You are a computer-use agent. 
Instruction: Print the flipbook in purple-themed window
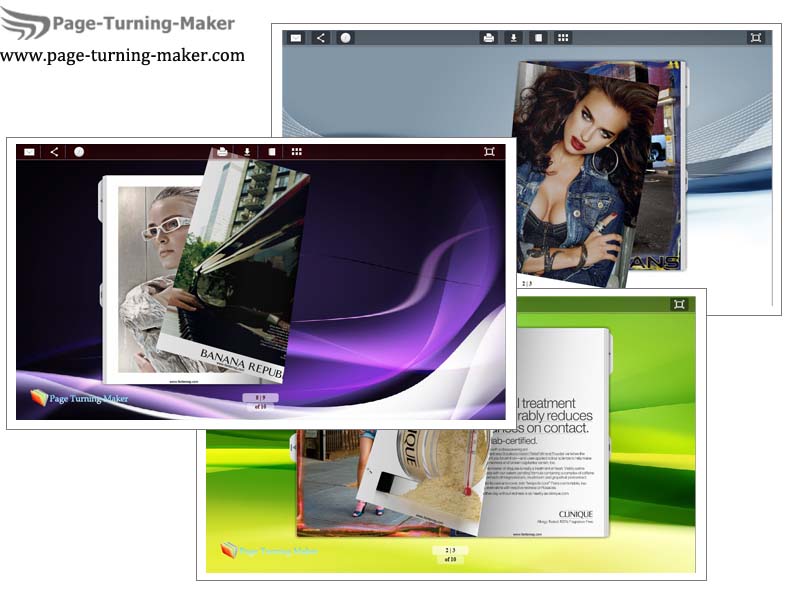coord(222,152)
